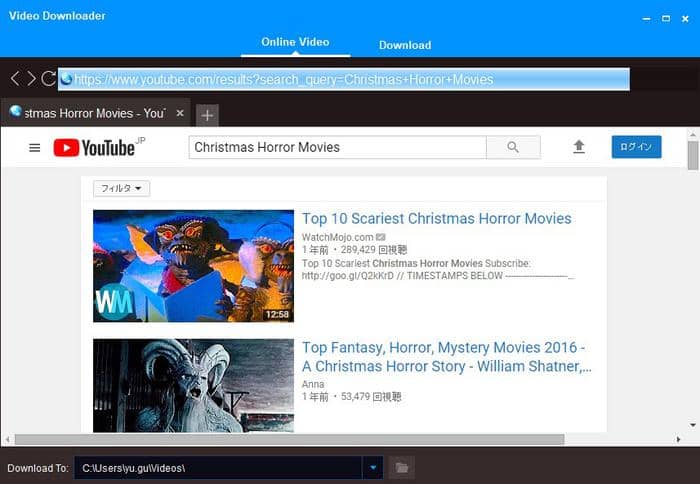Click the horizontal scrollbar thumb
This screenshot has height=484, width=700.
pos(289,439)
